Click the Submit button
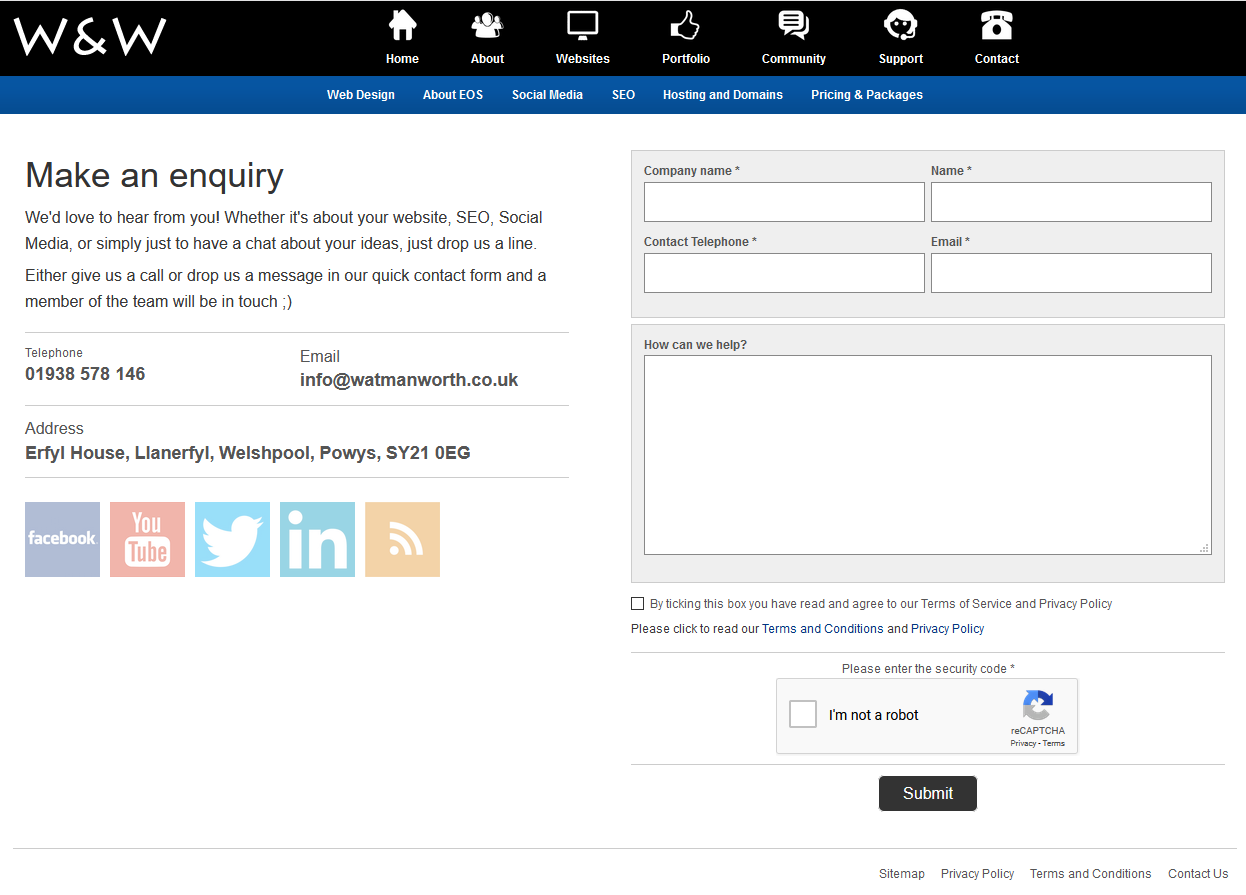The image size is (1246, 895). (927, 793)
